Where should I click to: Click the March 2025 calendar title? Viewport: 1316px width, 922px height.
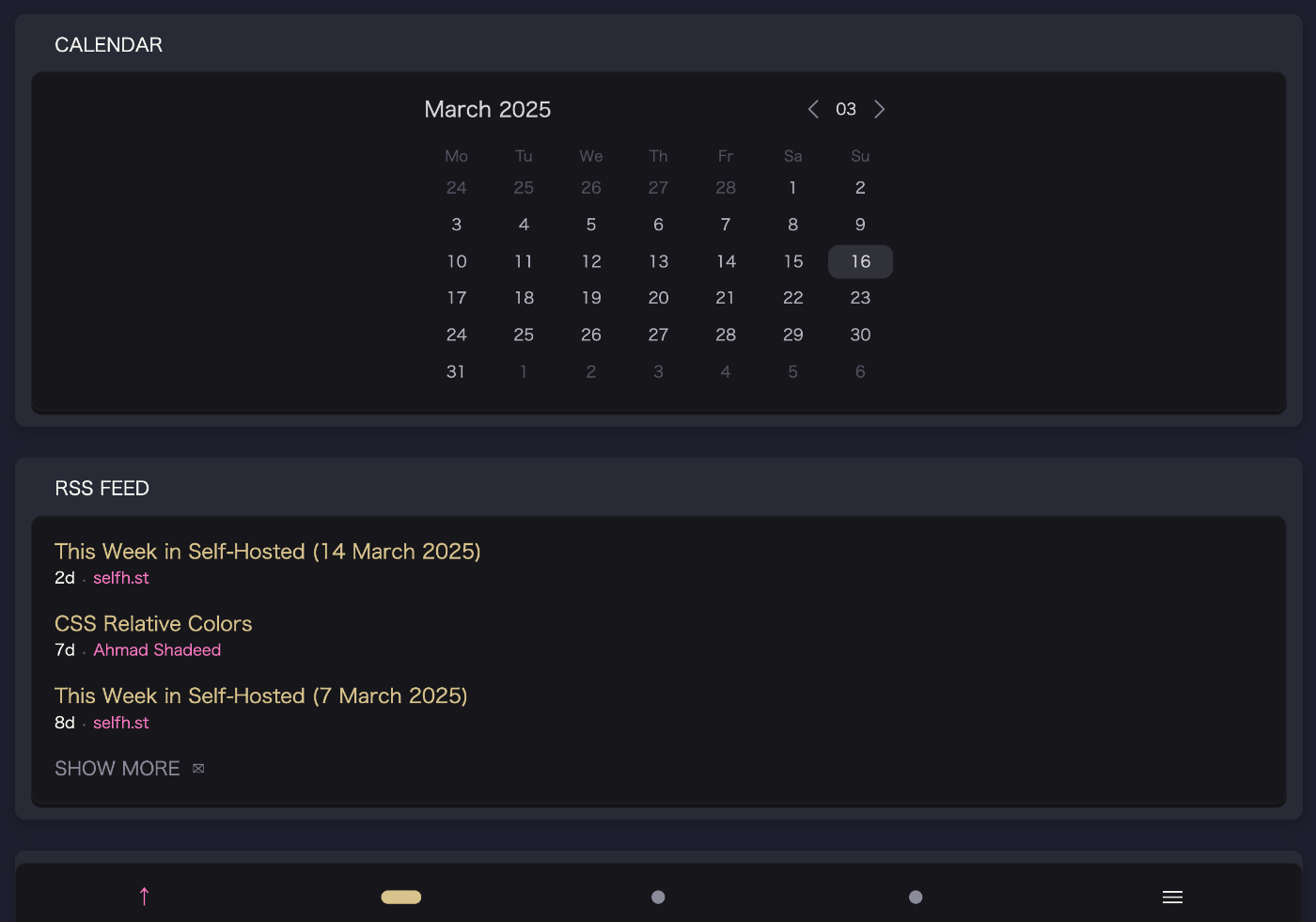(487, 110)
